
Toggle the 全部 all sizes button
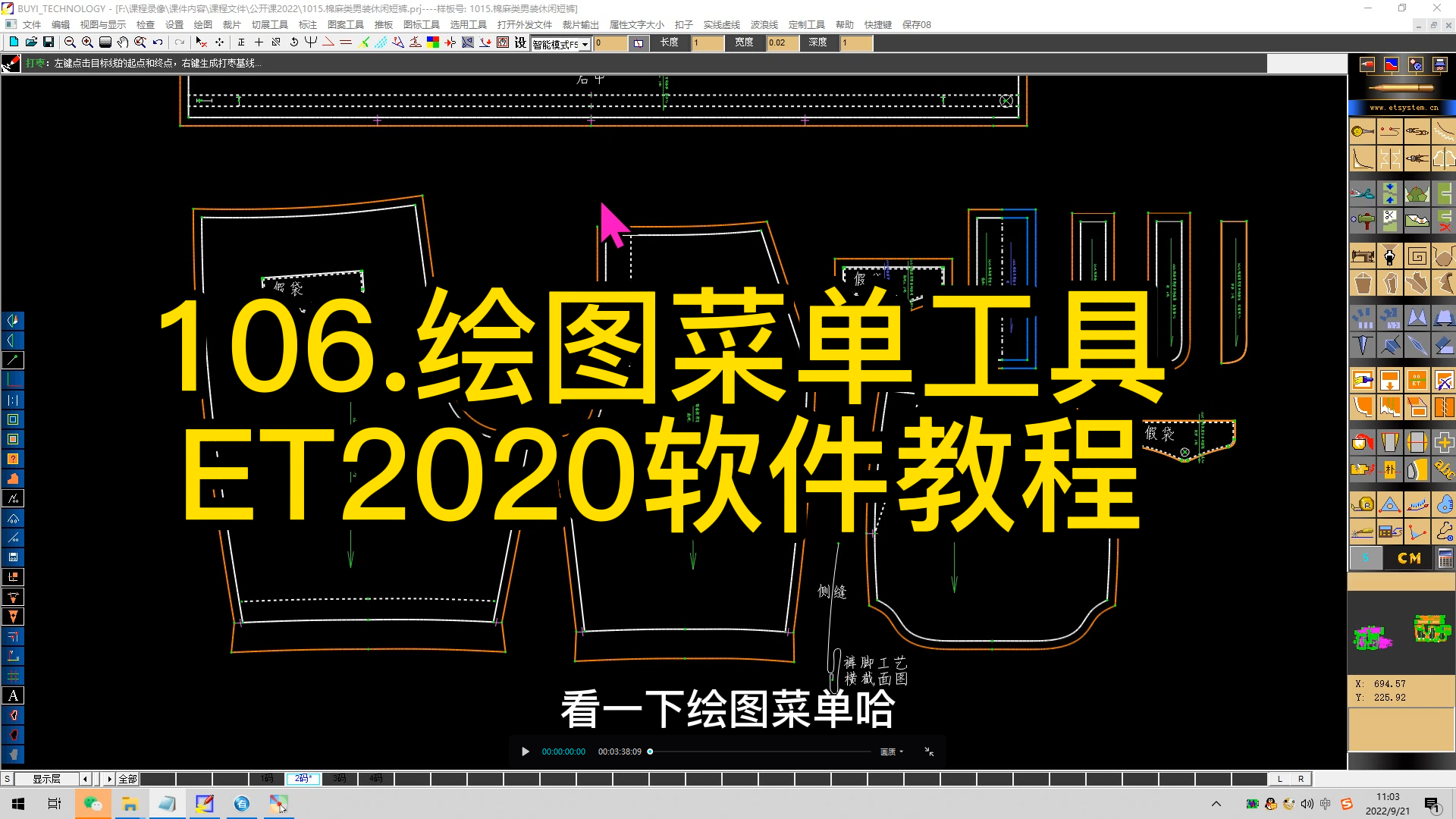pyautogui.click(x=127, y=779)
